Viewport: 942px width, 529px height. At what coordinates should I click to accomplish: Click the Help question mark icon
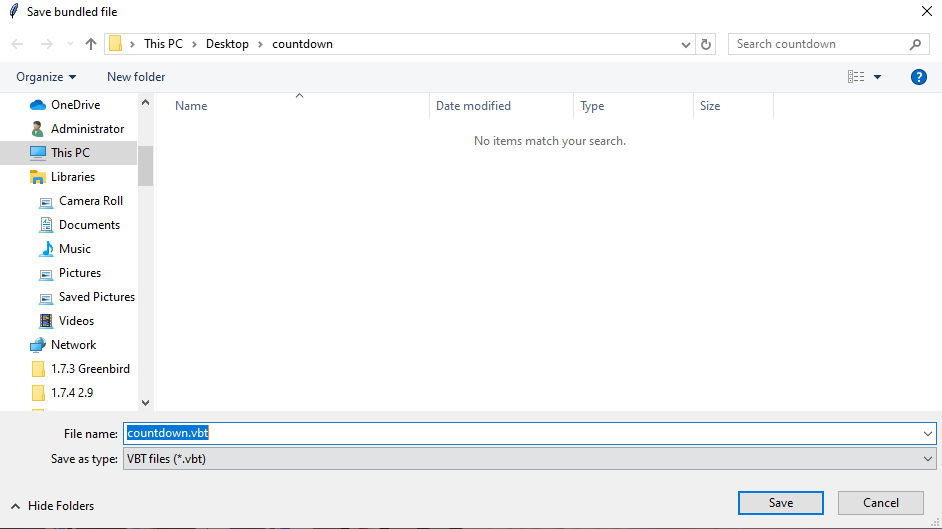pos(918,77)
